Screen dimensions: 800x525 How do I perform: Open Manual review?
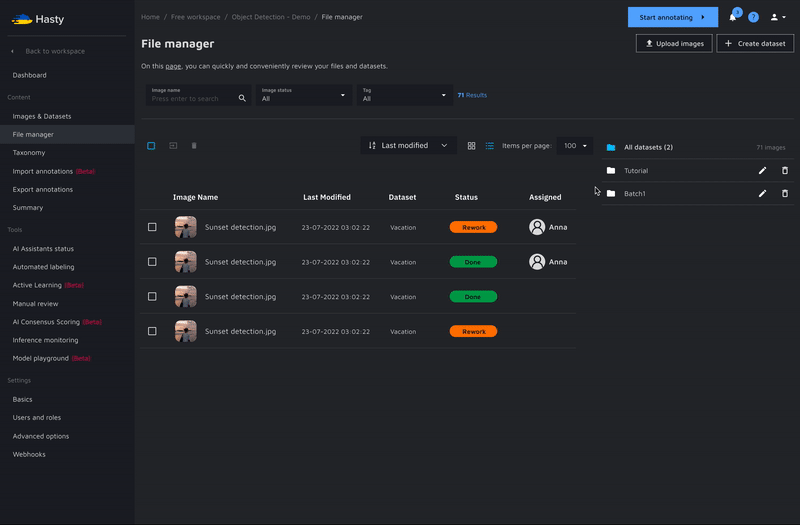pos(35,304)
